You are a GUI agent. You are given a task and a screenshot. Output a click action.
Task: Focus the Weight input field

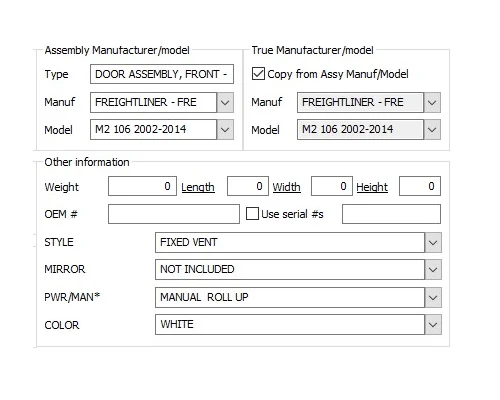point(142,186)
